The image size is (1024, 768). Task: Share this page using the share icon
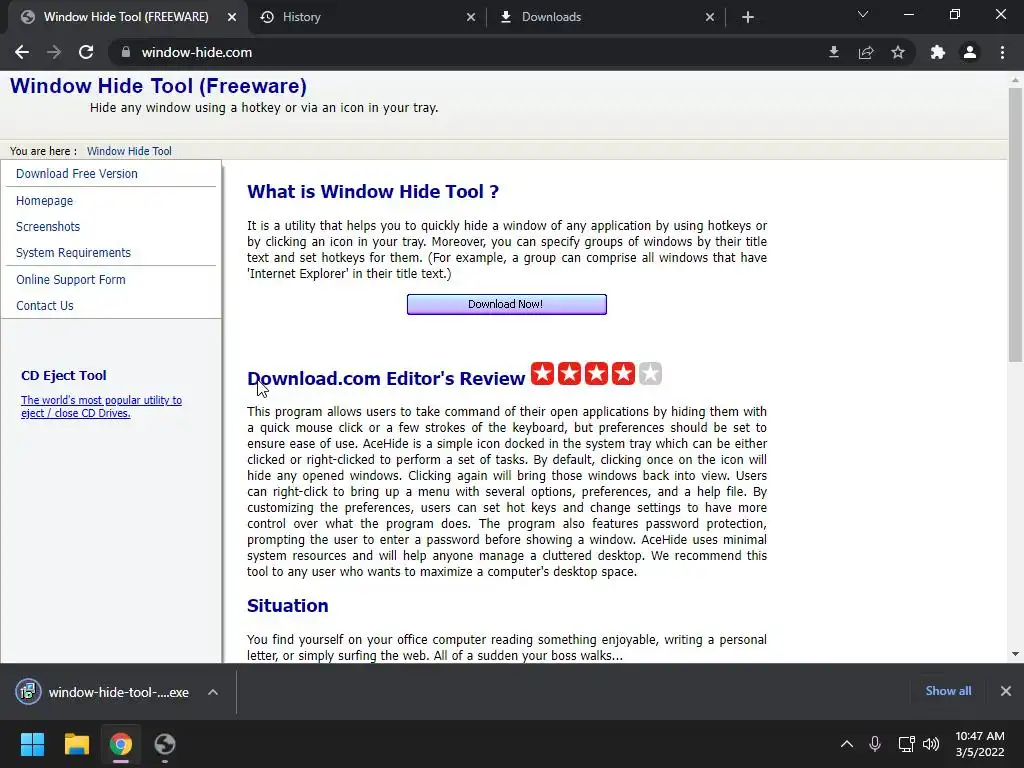coord(866,52)
